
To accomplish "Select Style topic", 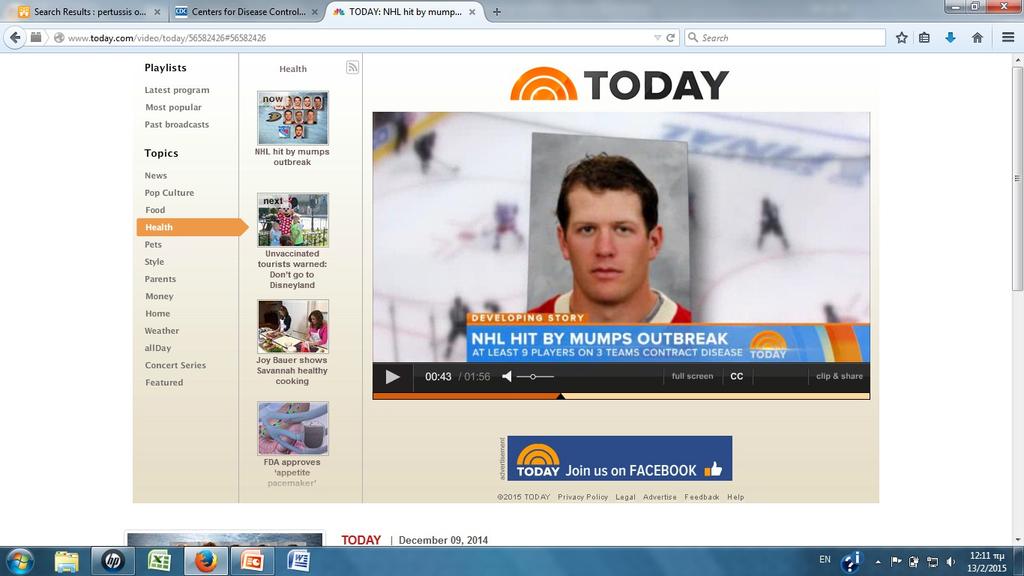I will pos(155,262).
